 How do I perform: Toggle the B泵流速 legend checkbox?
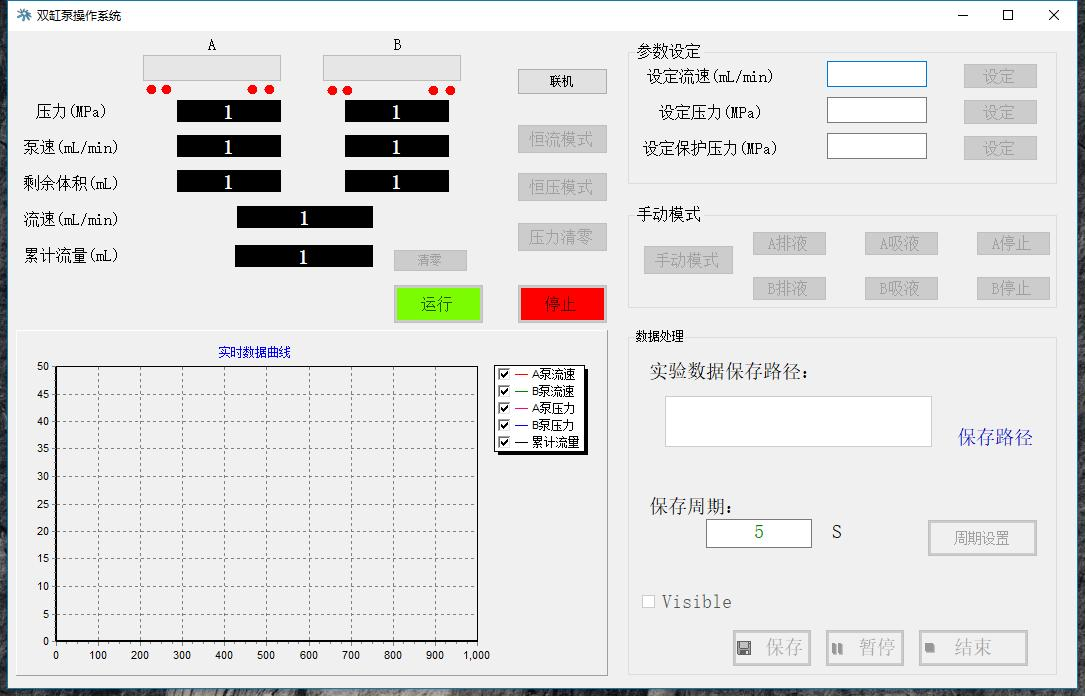504,391
